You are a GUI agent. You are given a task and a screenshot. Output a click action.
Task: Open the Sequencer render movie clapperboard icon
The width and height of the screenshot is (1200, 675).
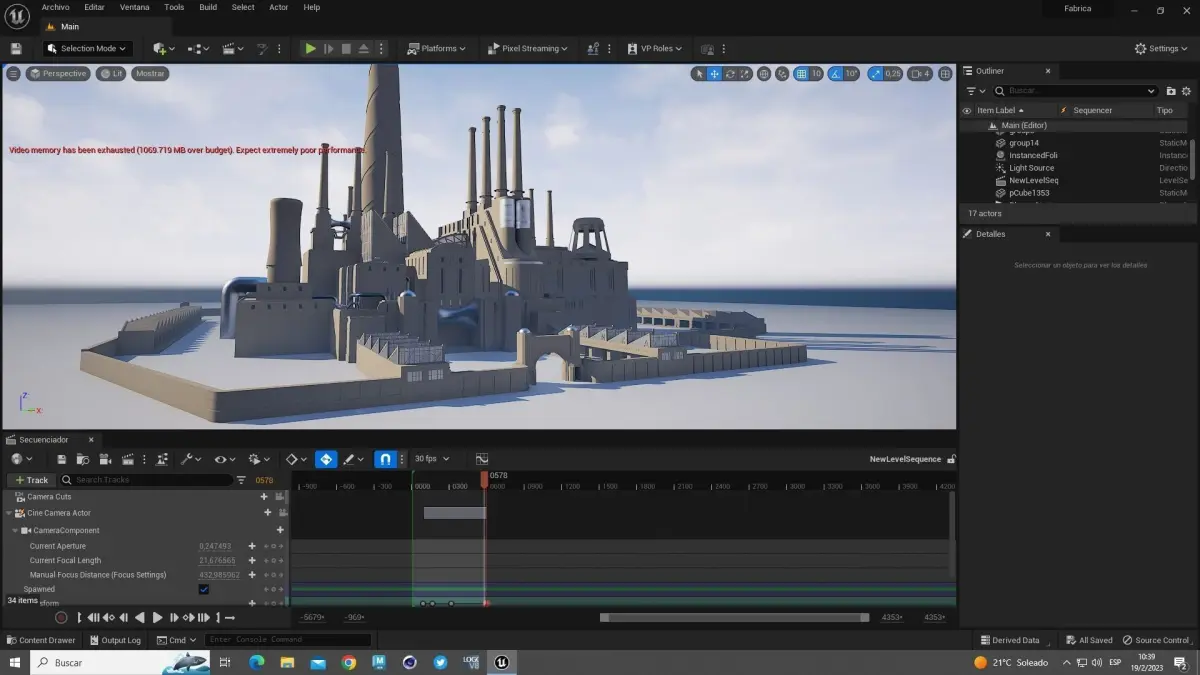click(128, 459)
